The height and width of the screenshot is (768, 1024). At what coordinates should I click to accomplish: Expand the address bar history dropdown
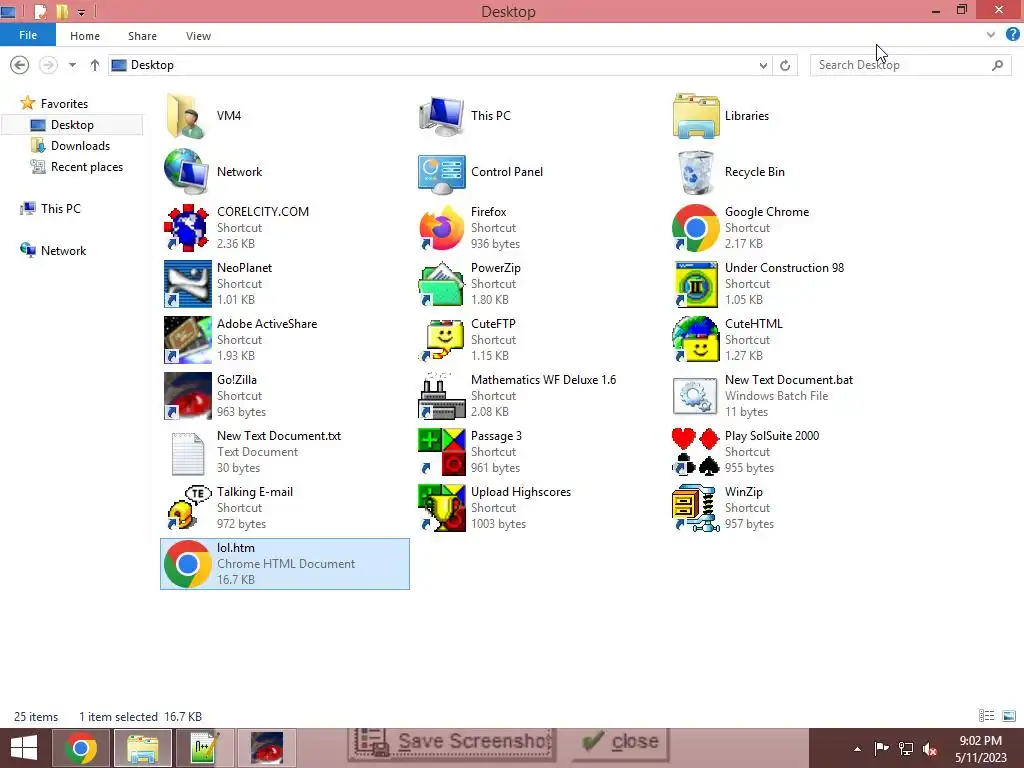763,65
